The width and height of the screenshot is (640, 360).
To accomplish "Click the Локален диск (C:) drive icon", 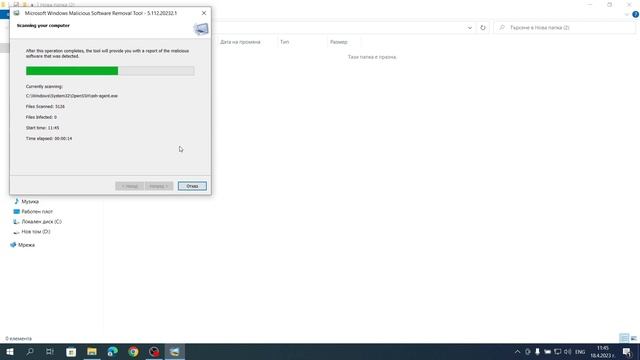I will [x=16, y=222].
